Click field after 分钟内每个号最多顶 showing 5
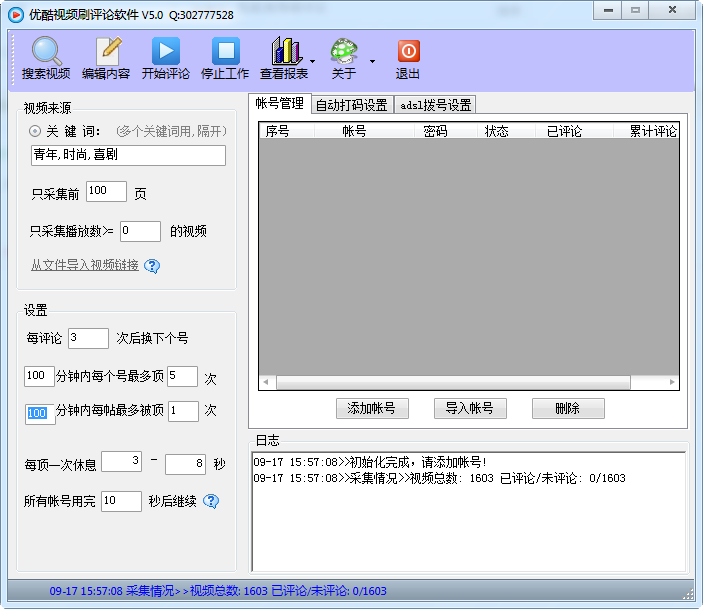 182,376
